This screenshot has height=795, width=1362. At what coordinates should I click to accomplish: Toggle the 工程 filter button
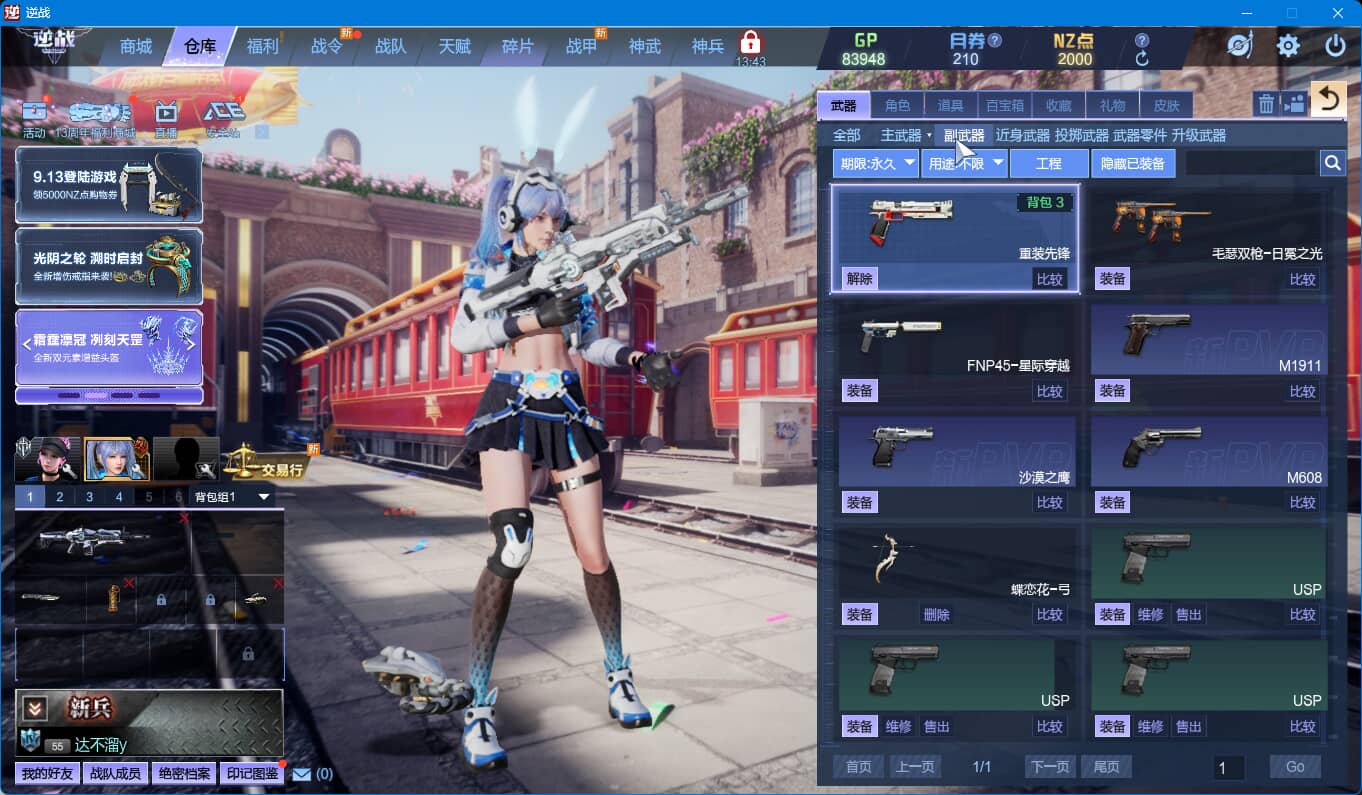click(1049, 163)
